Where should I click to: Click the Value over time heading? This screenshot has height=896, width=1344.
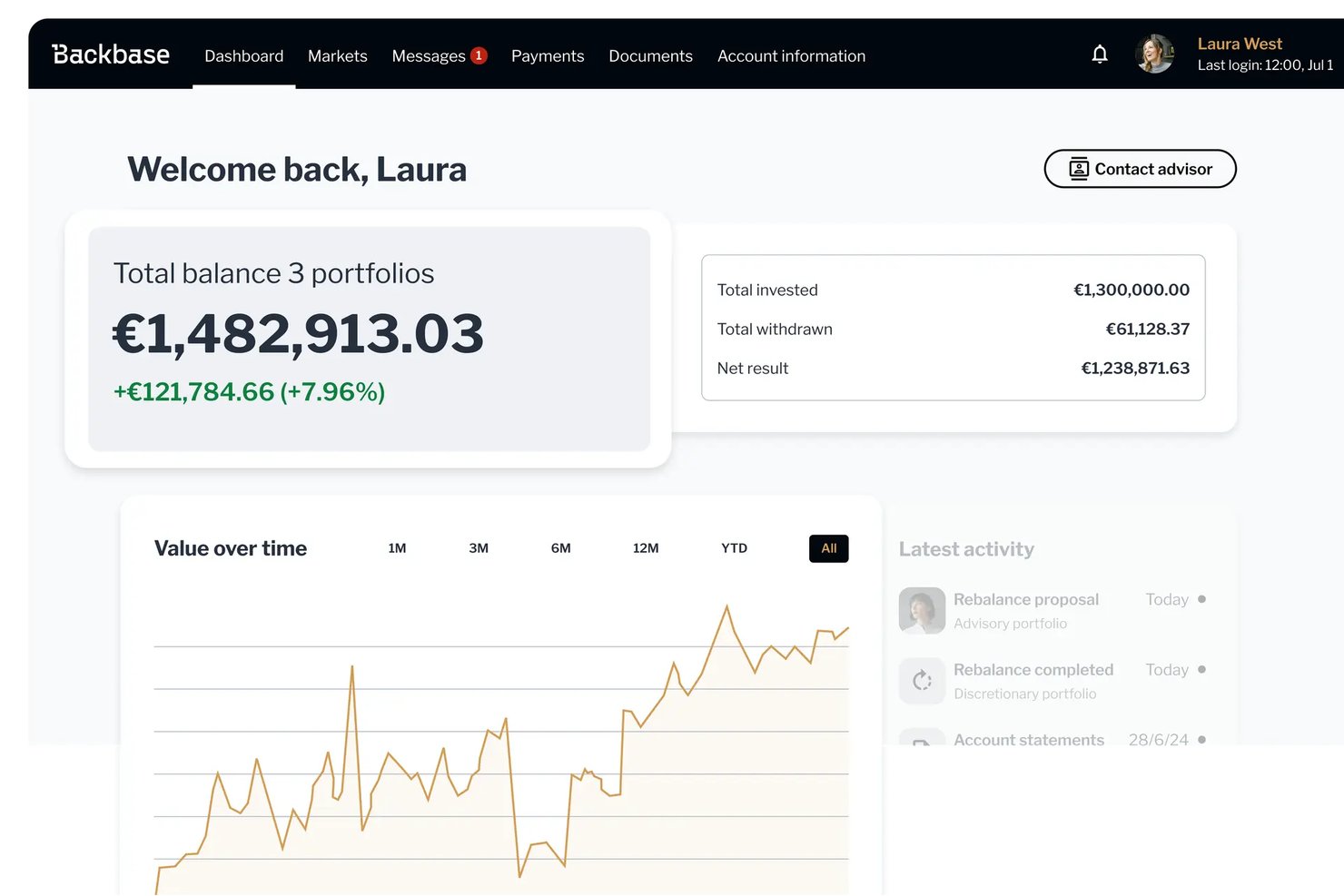231,548
